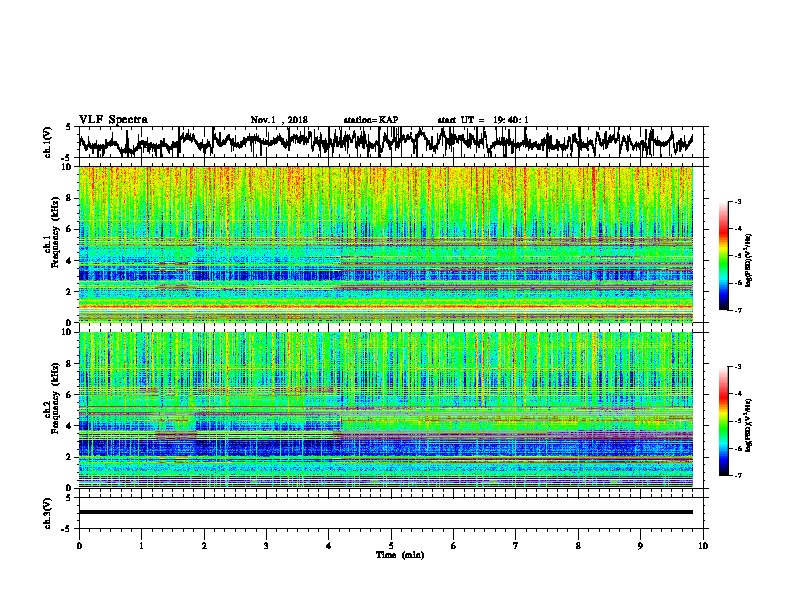Click the "station=KAP" header label
Viewport: 792px width, 612px height.
tap(371, 120)
